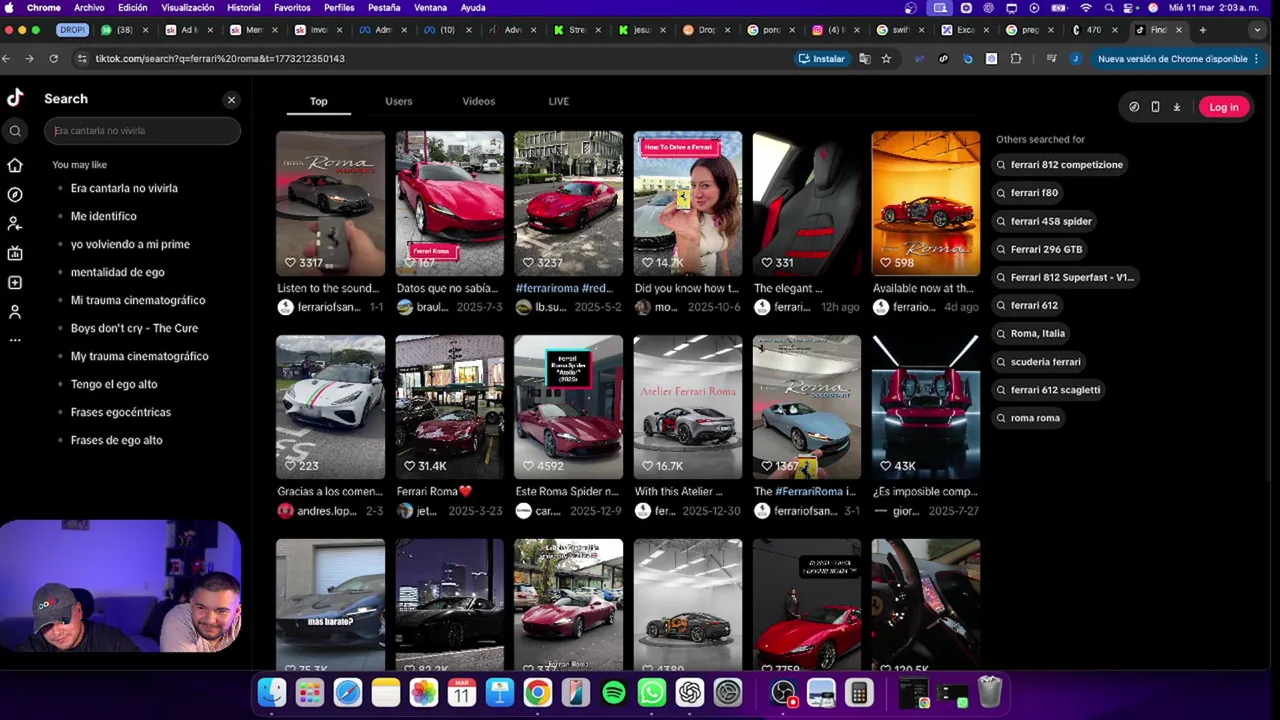The width and height of the screenshot is (1280, 720).
Task: Open Chrome Favoritos menu
Action: (x=292, y=8)
